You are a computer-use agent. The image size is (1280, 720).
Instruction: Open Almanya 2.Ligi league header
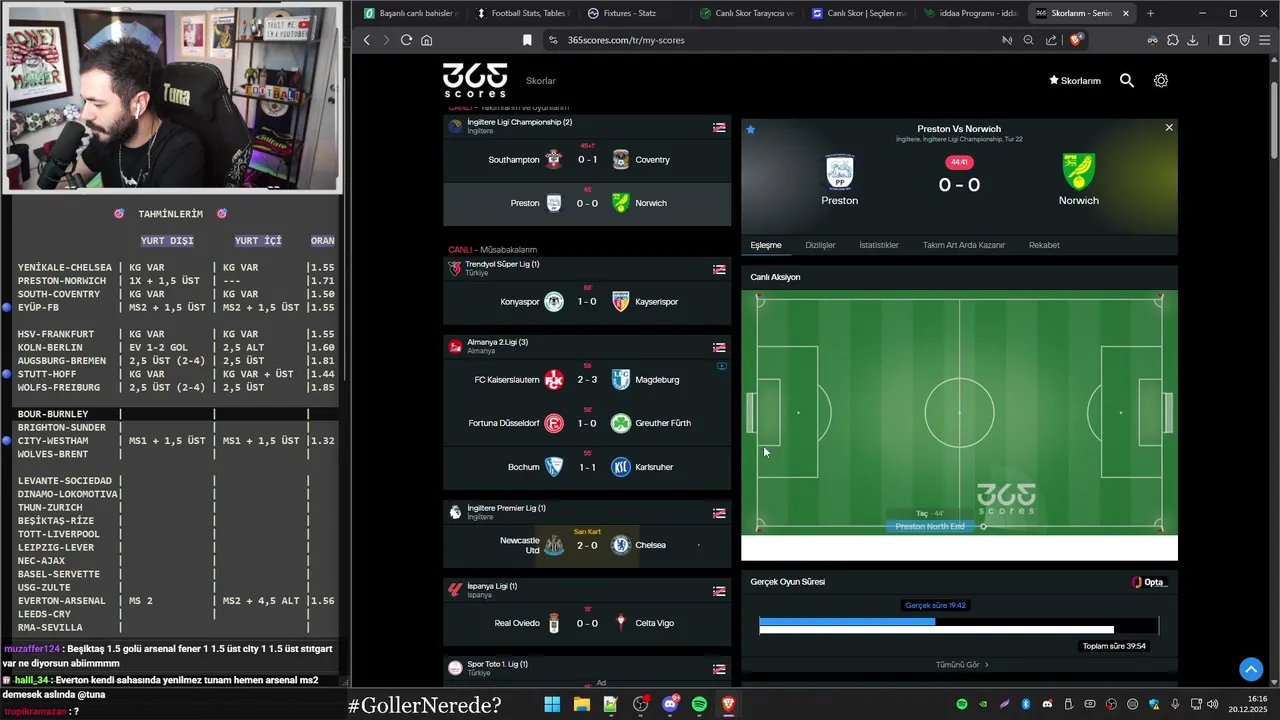pos(587,347)
